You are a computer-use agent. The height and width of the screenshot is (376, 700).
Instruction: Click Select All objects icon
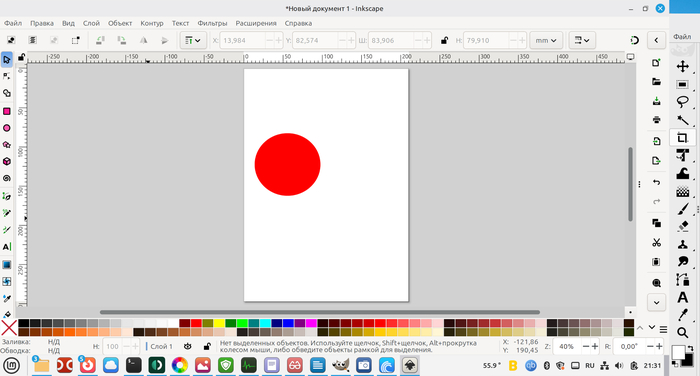11,40
